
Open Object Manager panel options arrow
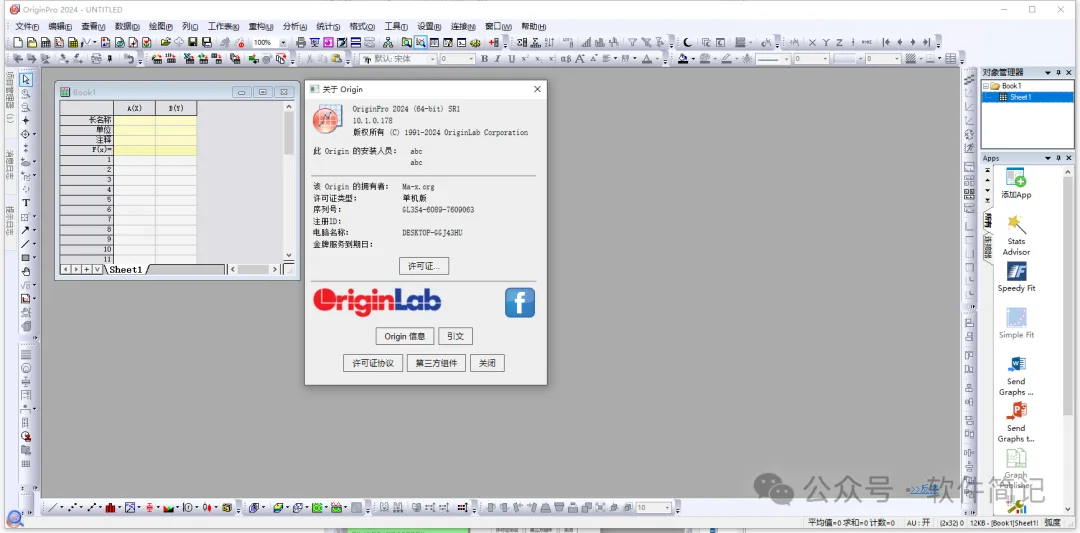(1048, 72)
